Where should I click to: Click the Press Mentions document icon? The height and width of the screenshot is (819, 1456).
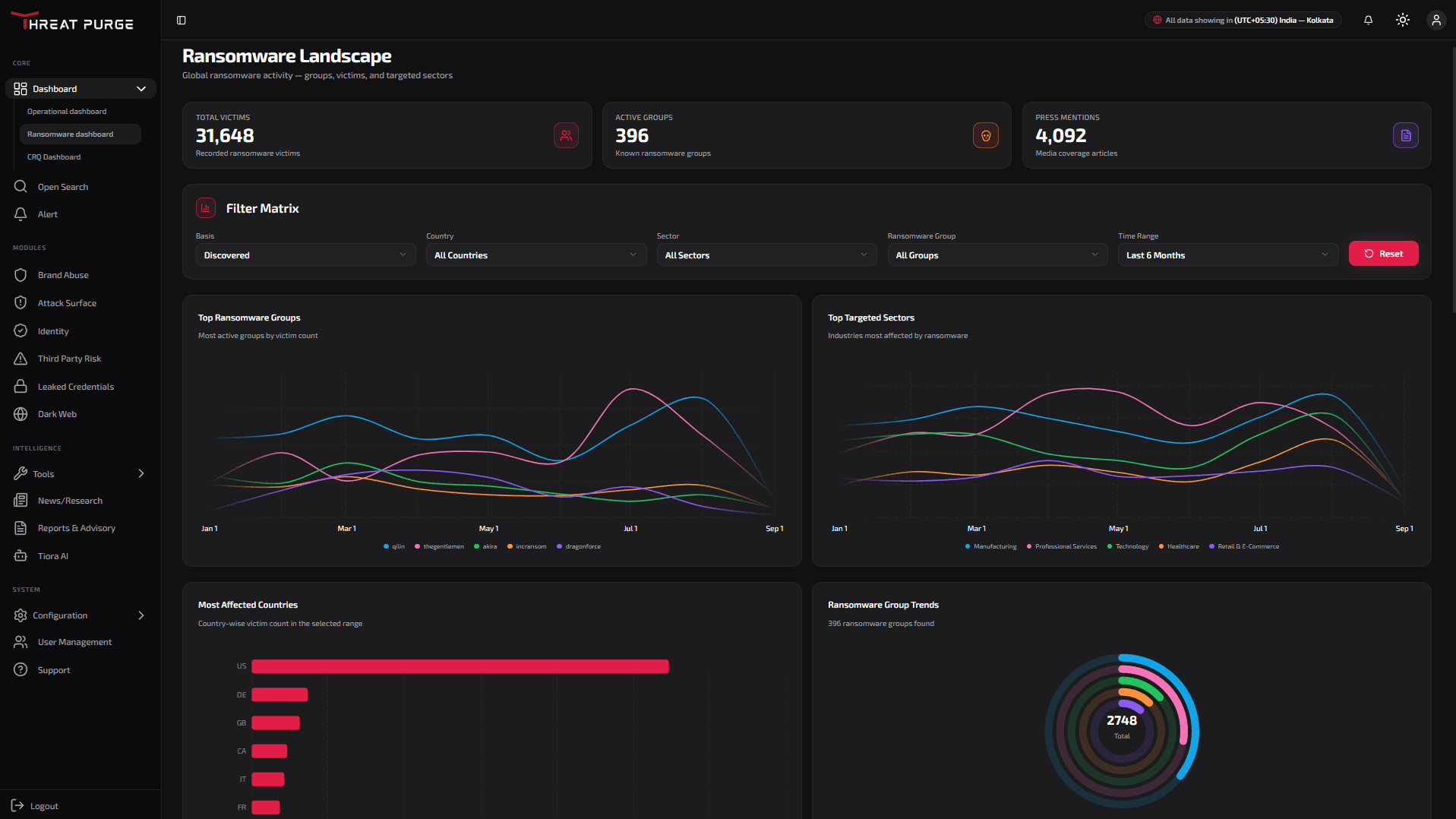1405,135
